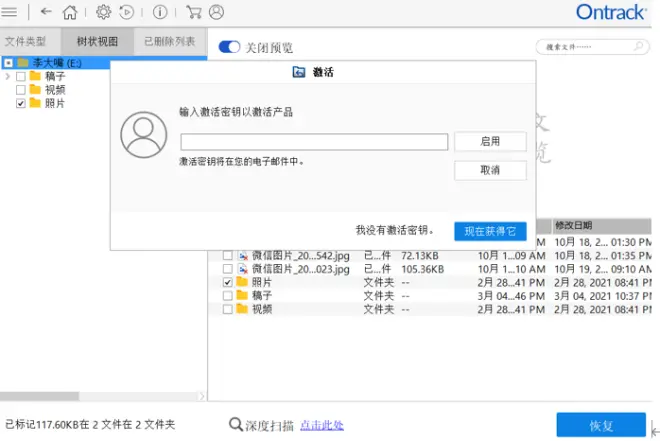This screenshot has height=441, width=660.
Task: Click the activation key input field
Action: pos(314,142)
